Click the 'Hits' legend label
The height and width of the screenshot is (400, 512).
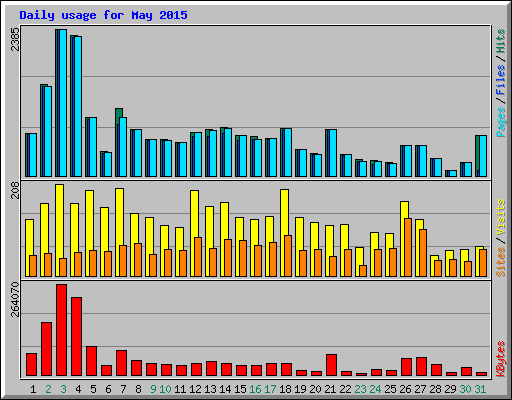501,41
